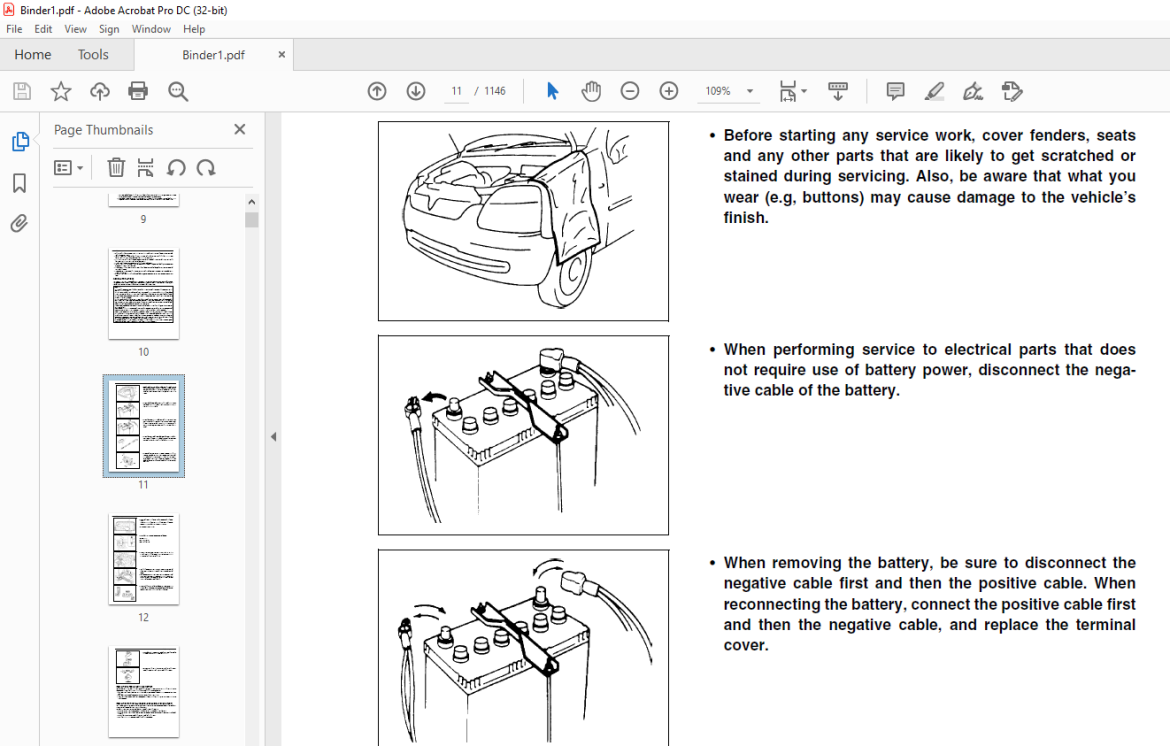The width and height of the screenshot is (1170, 746).
Task: Open the Fill and Sign tool
Action: [973, 91]
